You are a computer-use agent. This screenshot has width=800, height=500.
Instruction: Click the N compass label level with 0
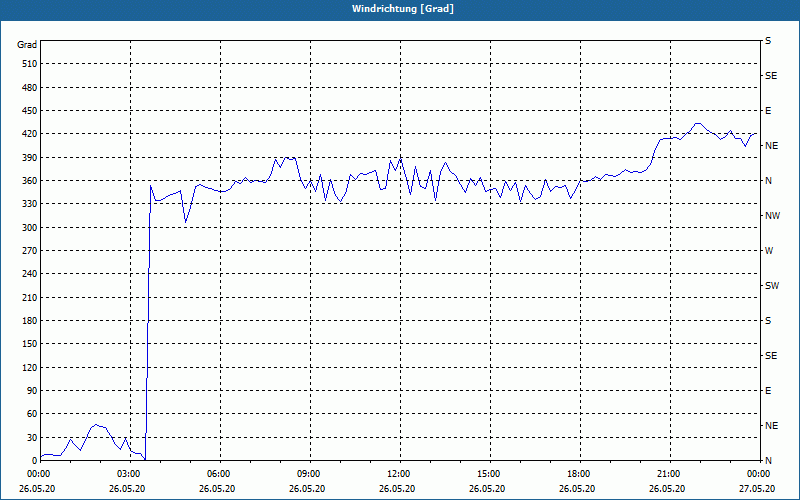coord(768,461)
